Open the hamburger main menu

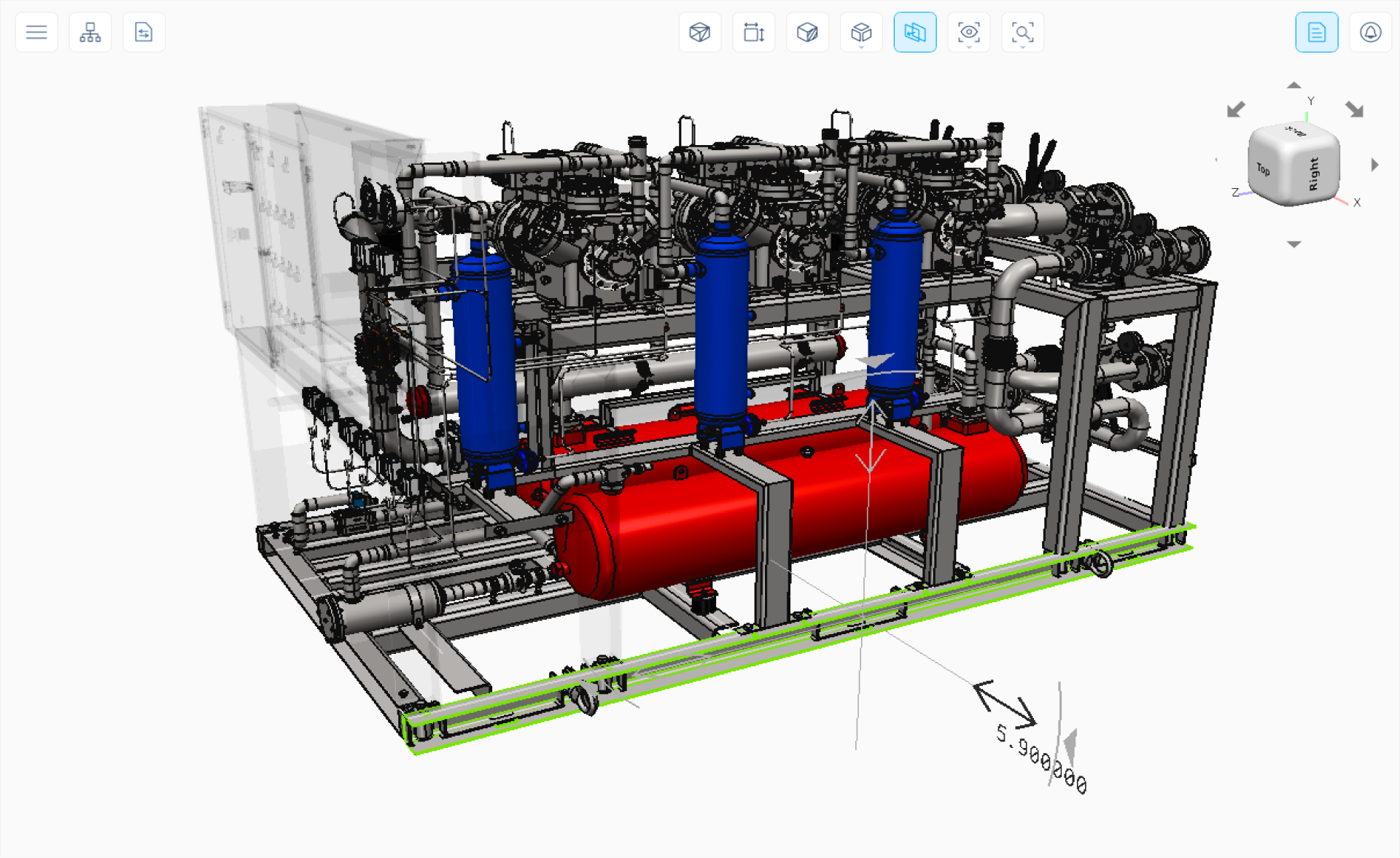pyautogui.click(x=35, y=32)
